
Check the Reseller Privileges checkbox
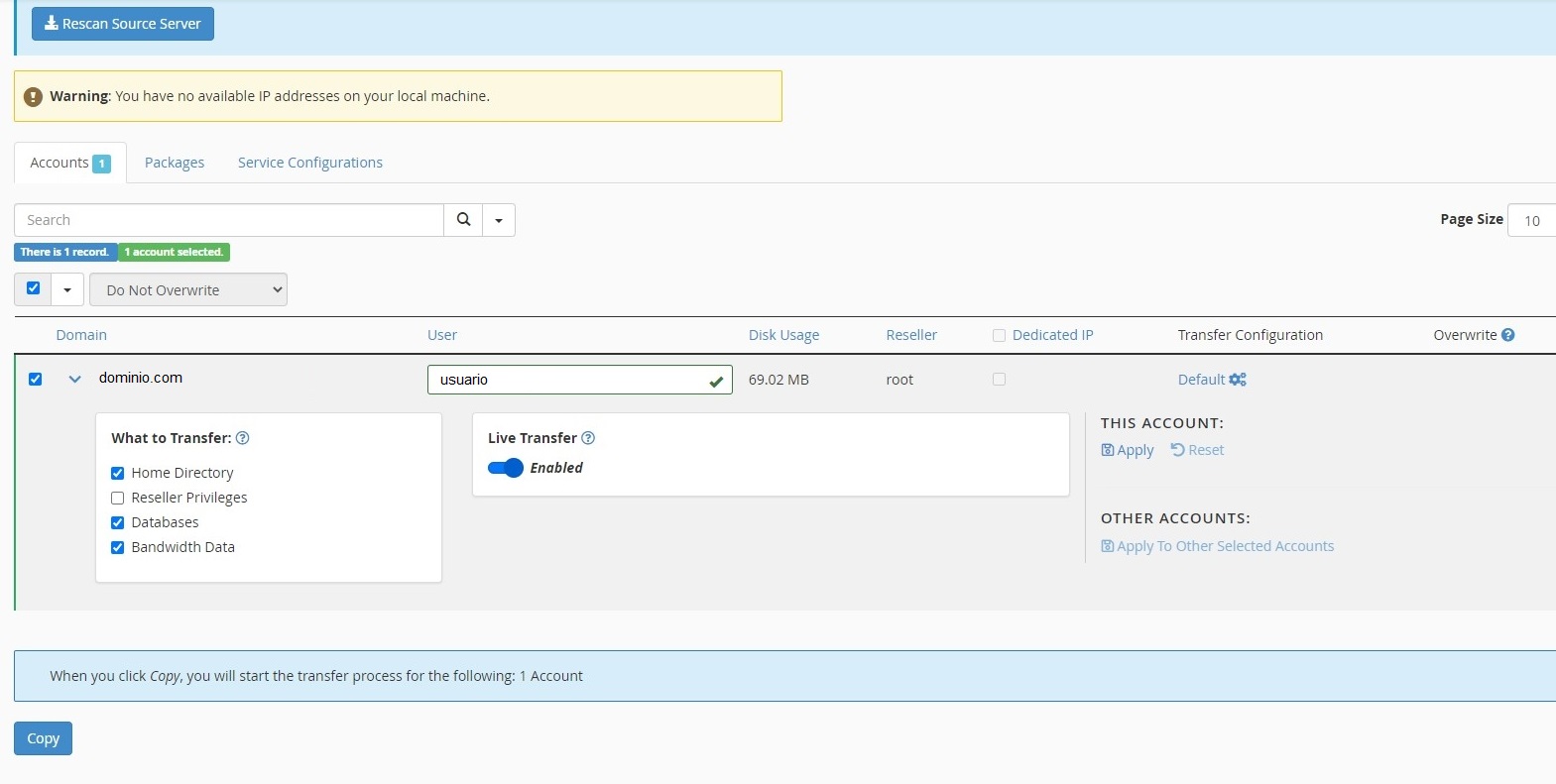click(x=117, y=498)
